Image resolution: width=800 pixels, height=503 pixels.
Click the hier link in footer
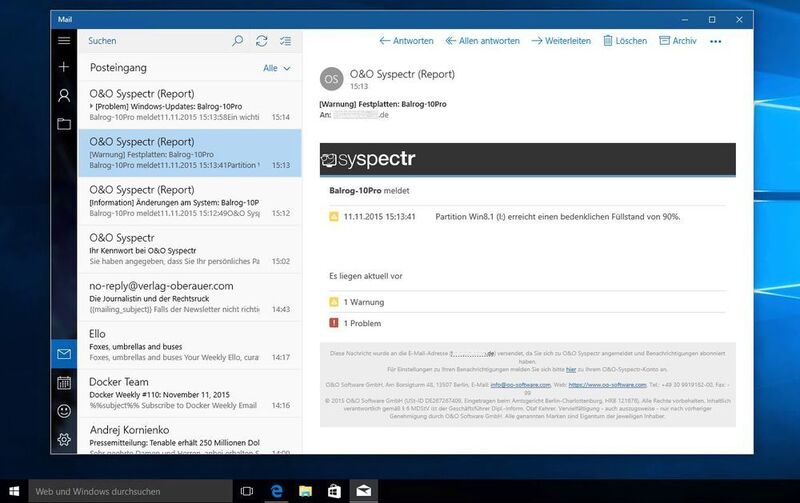pos(571,369)
